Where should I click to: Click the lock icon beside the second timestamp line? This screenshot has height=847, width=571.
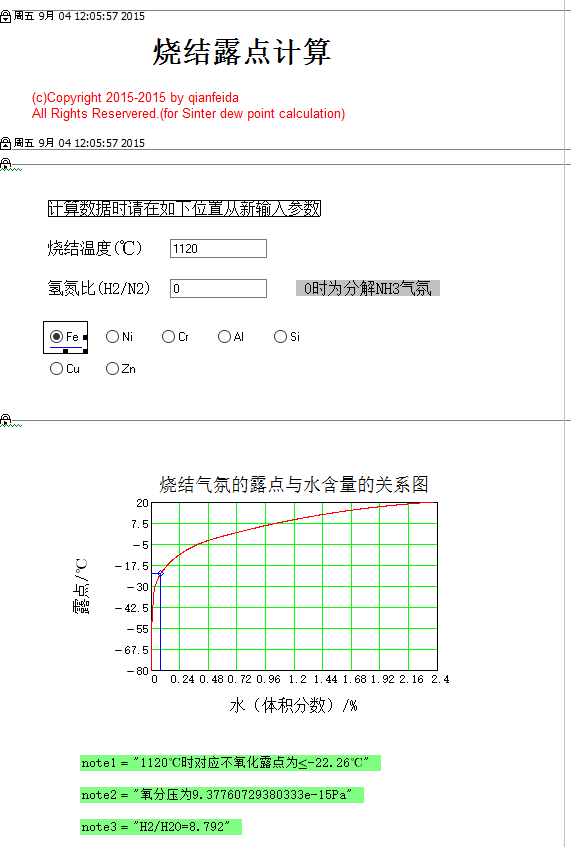coord(5,143)
